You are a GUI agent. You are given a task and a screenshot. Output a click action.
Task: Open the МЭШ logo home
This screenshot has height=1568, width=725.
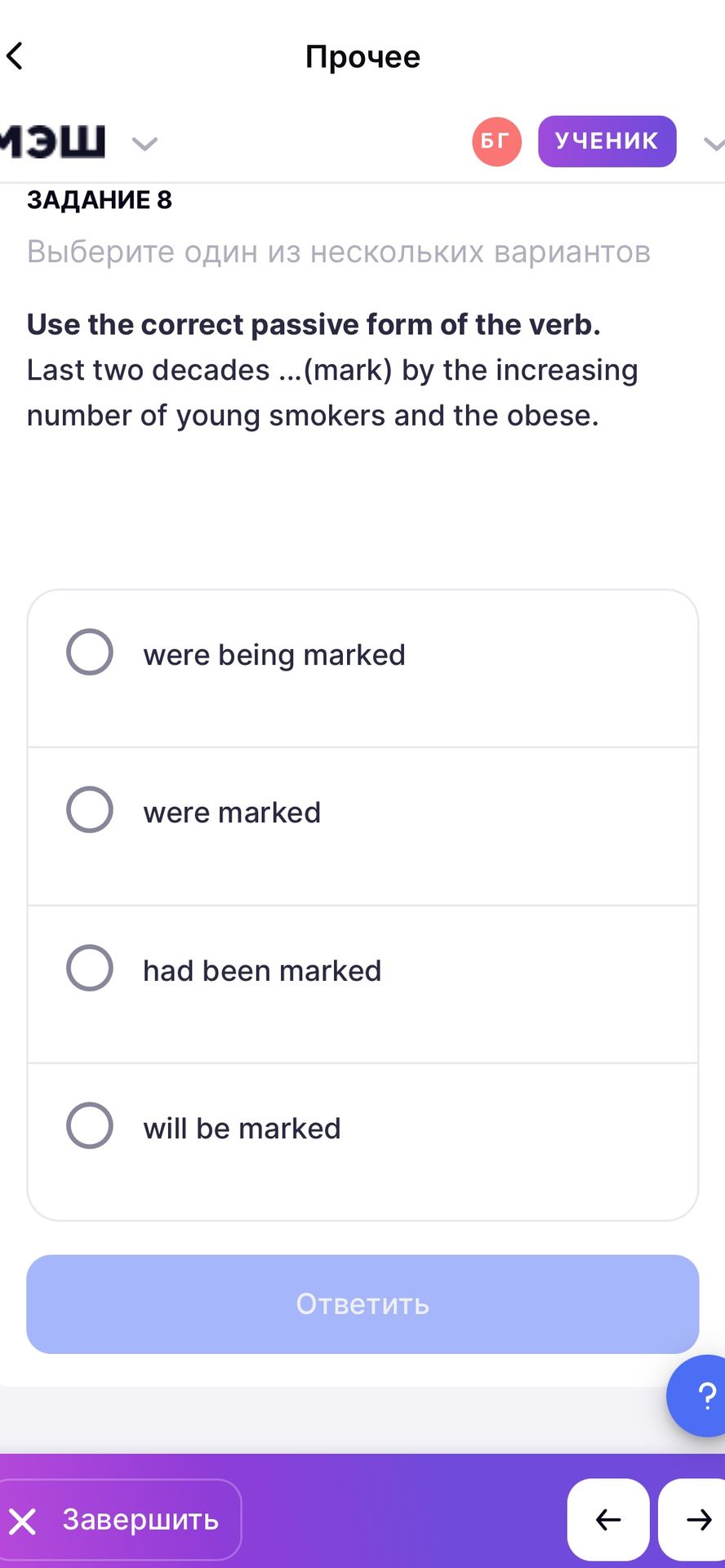(53, 141)
